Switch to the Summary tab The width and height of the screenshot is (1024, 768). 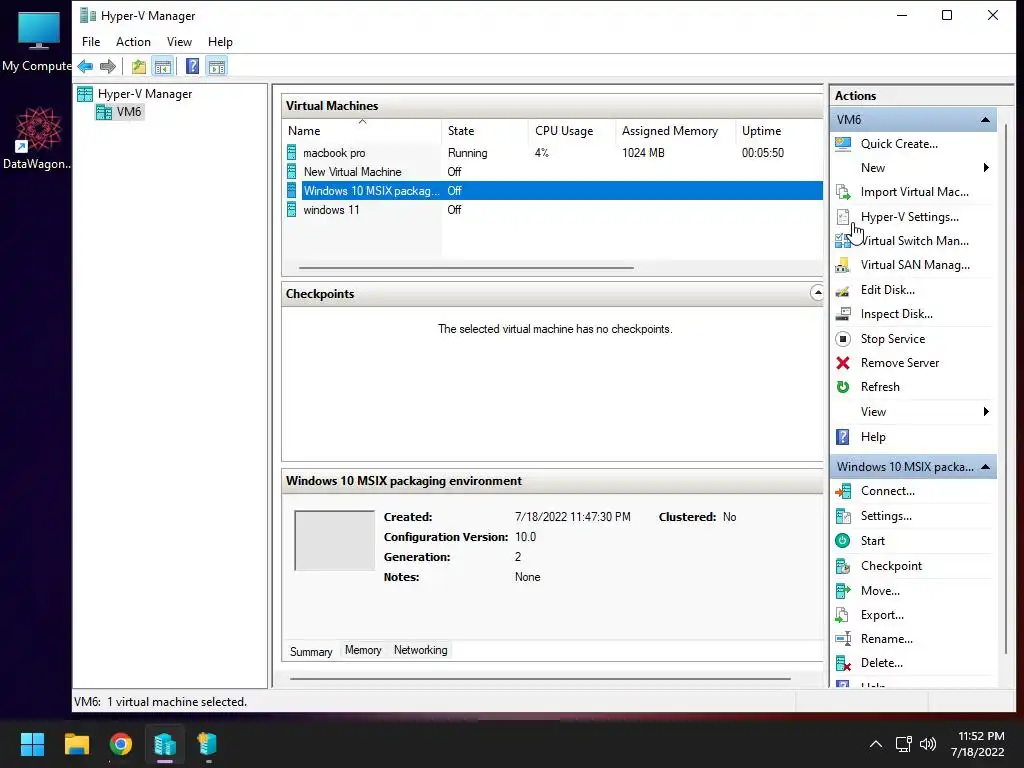coord(311,652)
